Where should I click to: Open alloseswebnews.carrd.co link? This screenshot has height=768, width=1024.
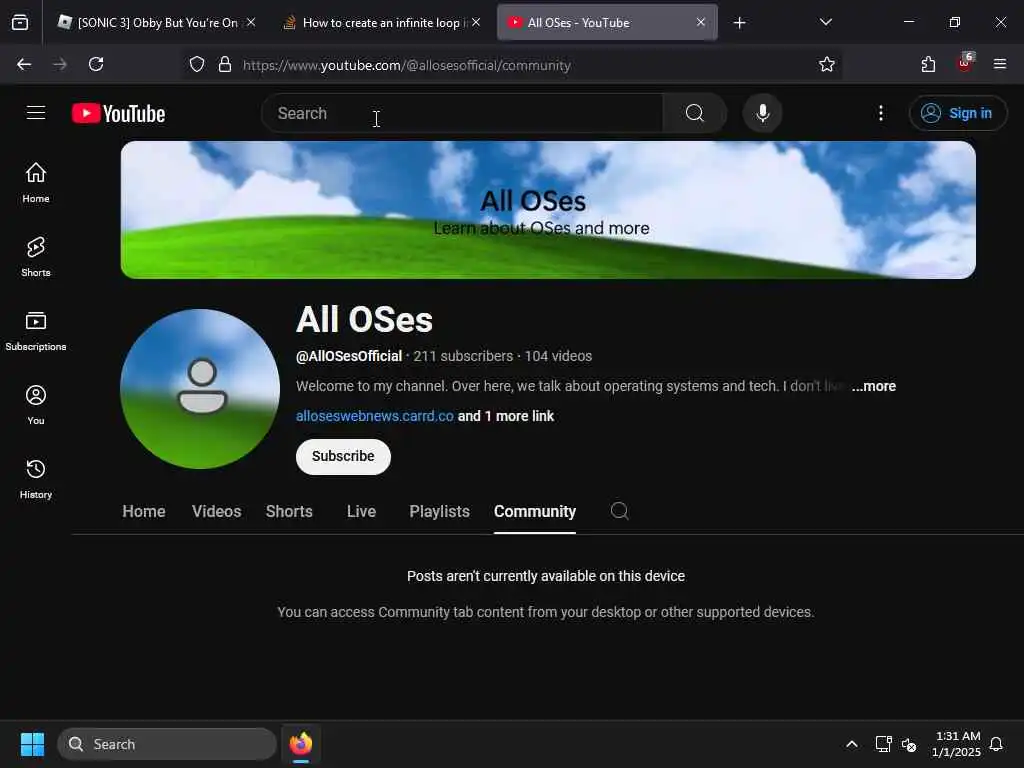coord(375,416)
